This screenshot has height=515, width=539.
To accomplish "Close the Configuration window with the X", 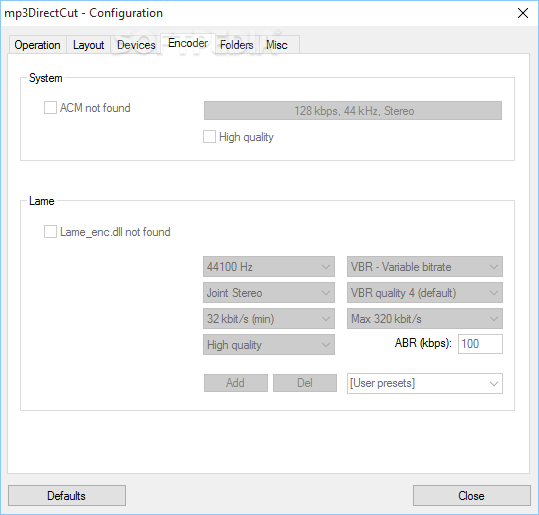I will pyautogui.click(x=523, y=13).
